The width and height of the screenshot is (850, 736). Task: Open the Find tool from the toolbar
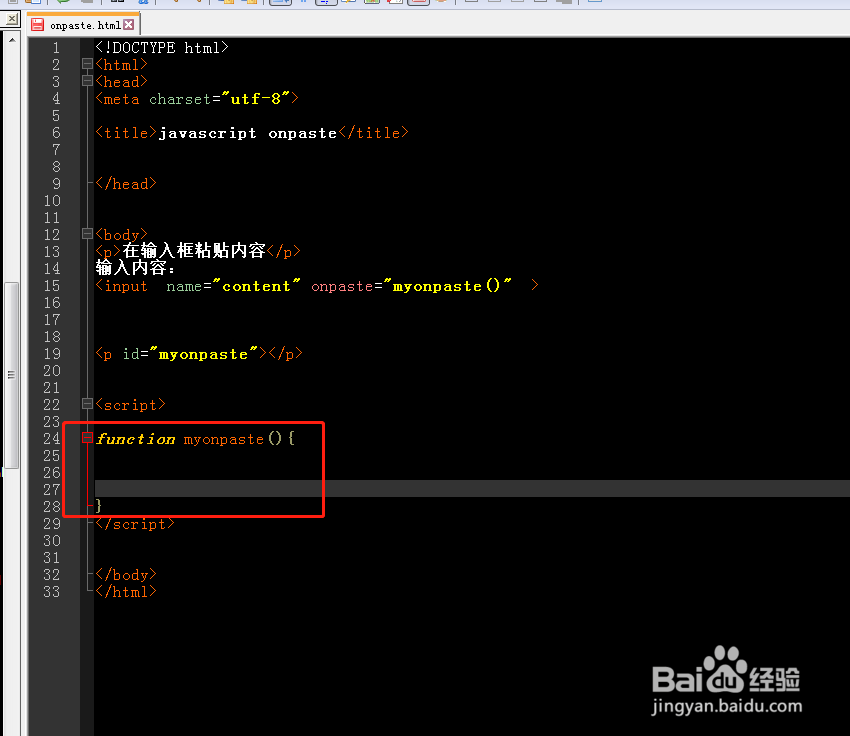(x=143, y=4)
